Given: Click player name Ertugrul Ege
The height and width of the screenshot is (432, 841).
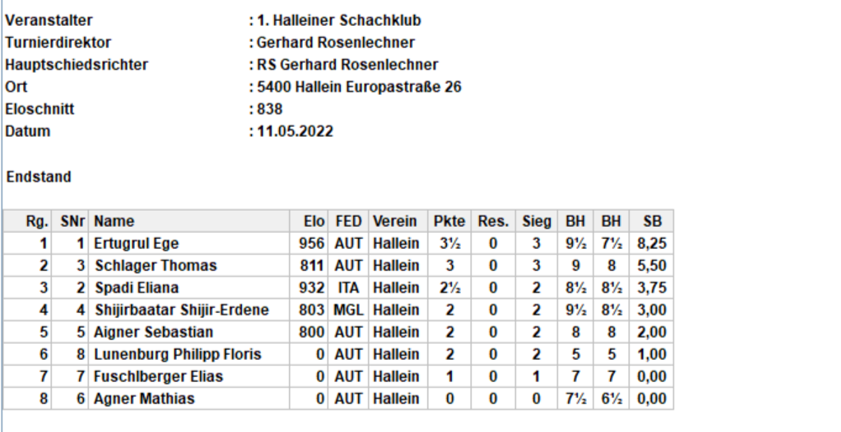Looking at the screenshot, I should click(x=136, y=244).
